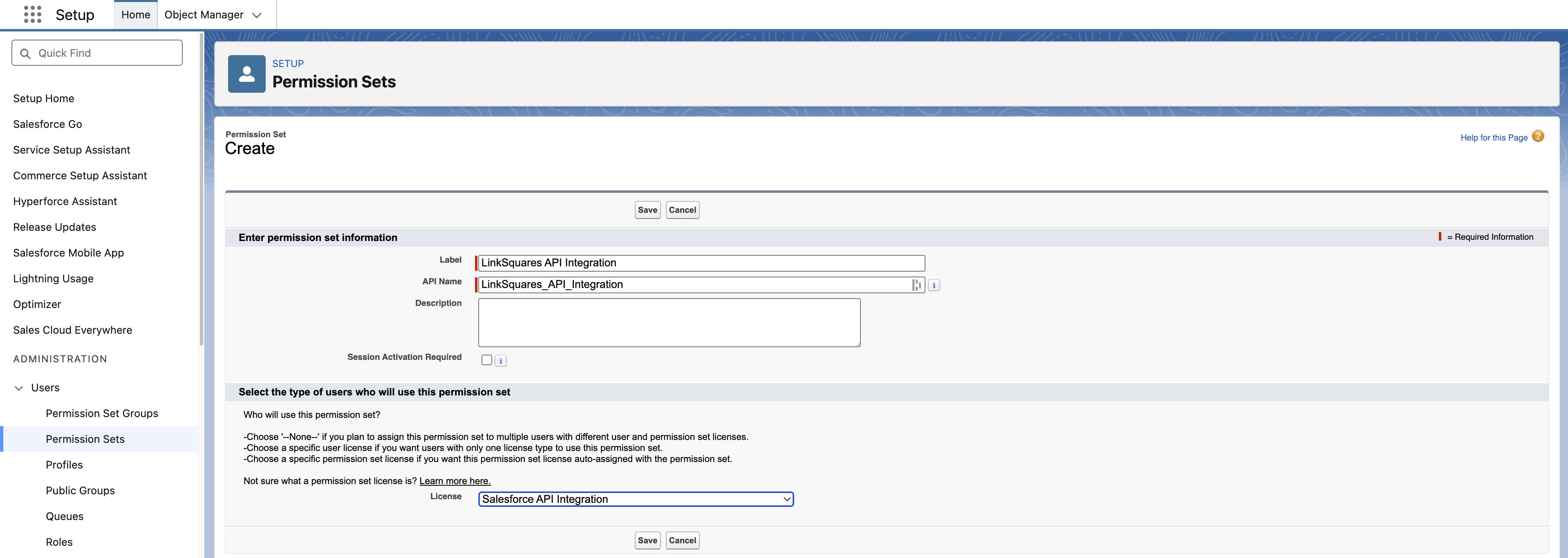Screen dimensions: 1568x558
Task: Click the API Name info icon
Action: click(x=934, y=286)
